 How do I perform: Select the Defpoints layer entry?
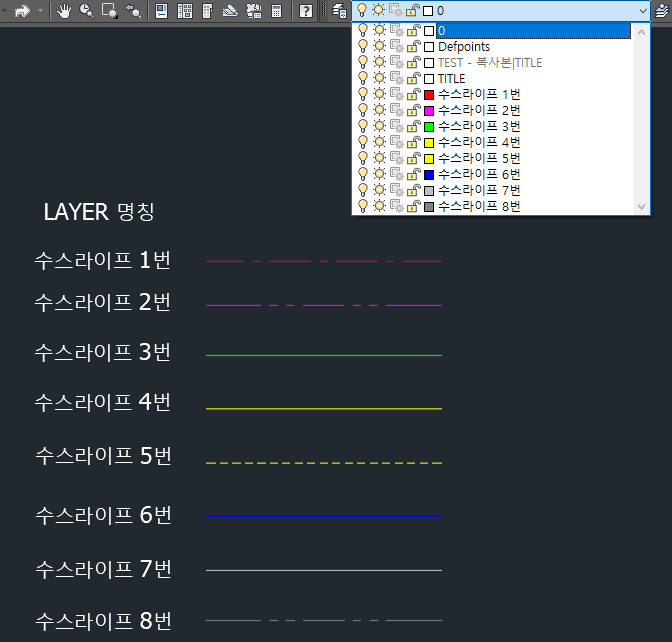(464, 47)
